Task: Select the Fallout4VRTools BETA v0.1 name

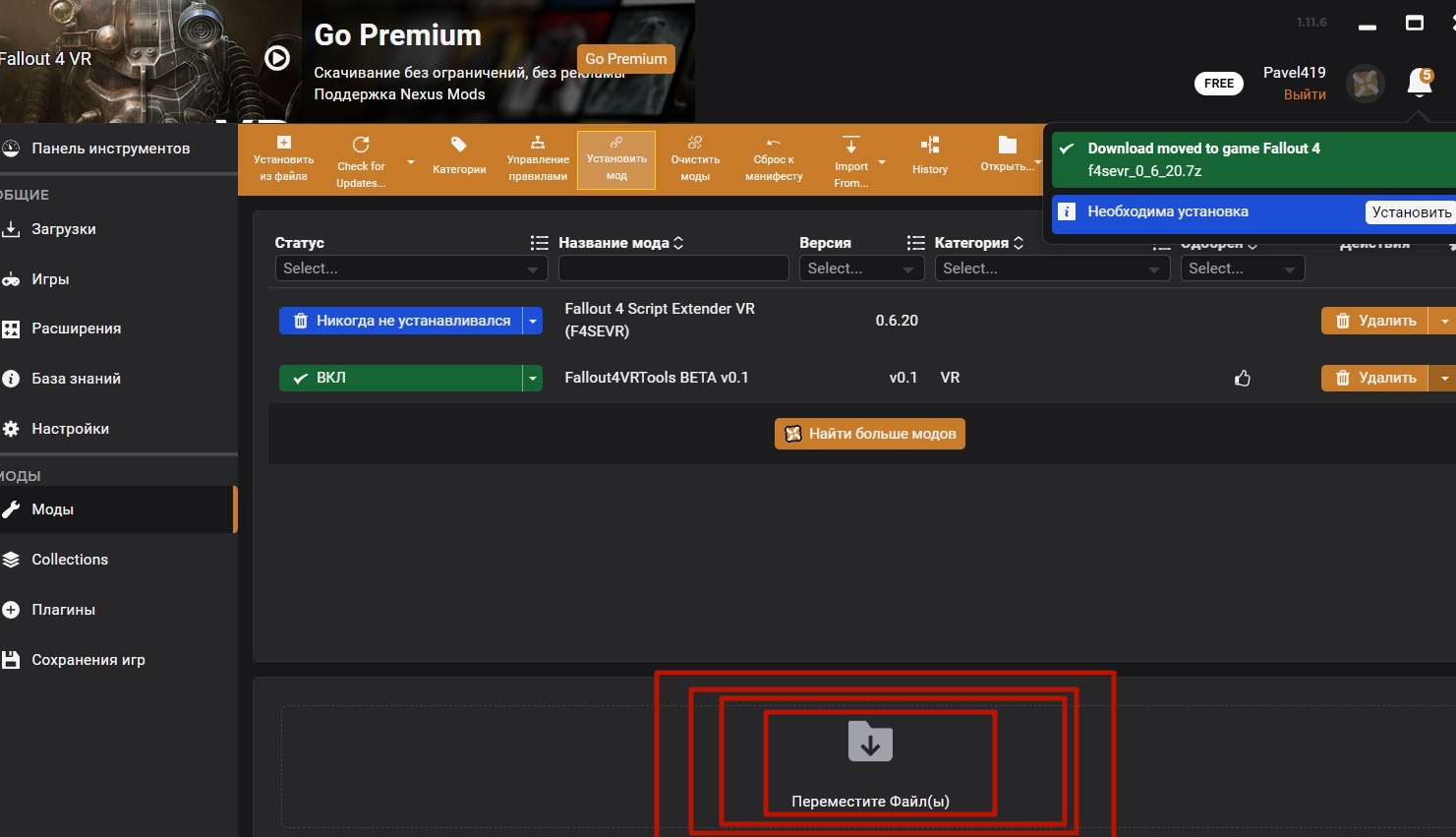Action: (x=657, y=378)
